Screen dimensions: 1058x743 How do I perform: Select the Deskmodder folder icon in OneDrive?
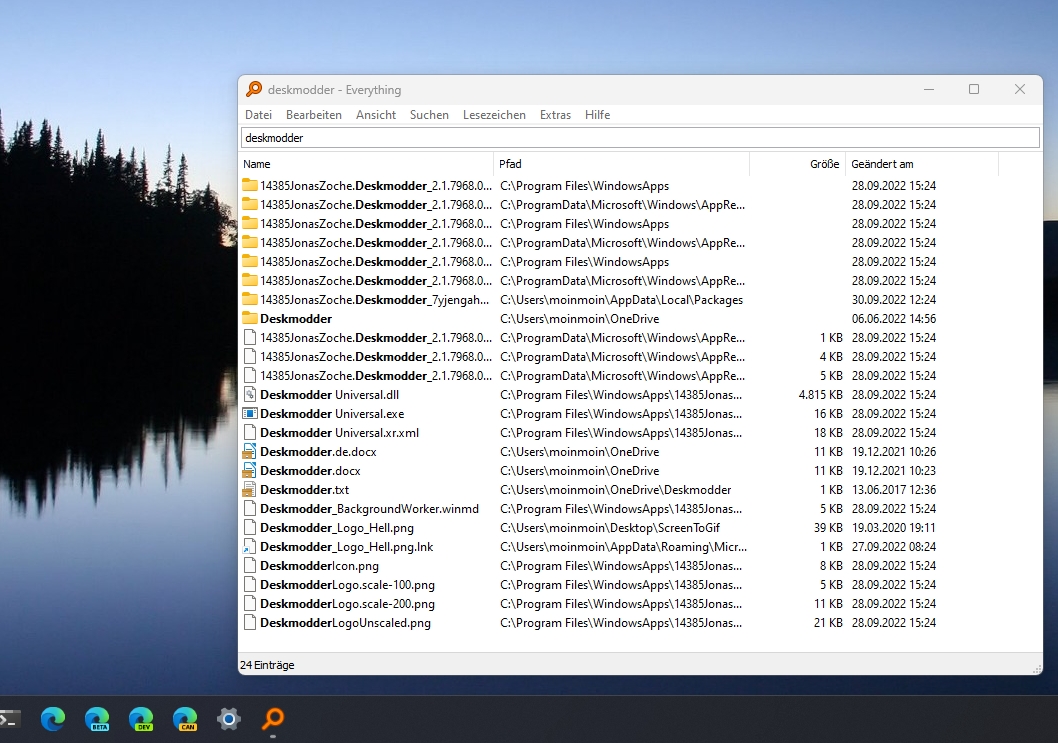250,319
